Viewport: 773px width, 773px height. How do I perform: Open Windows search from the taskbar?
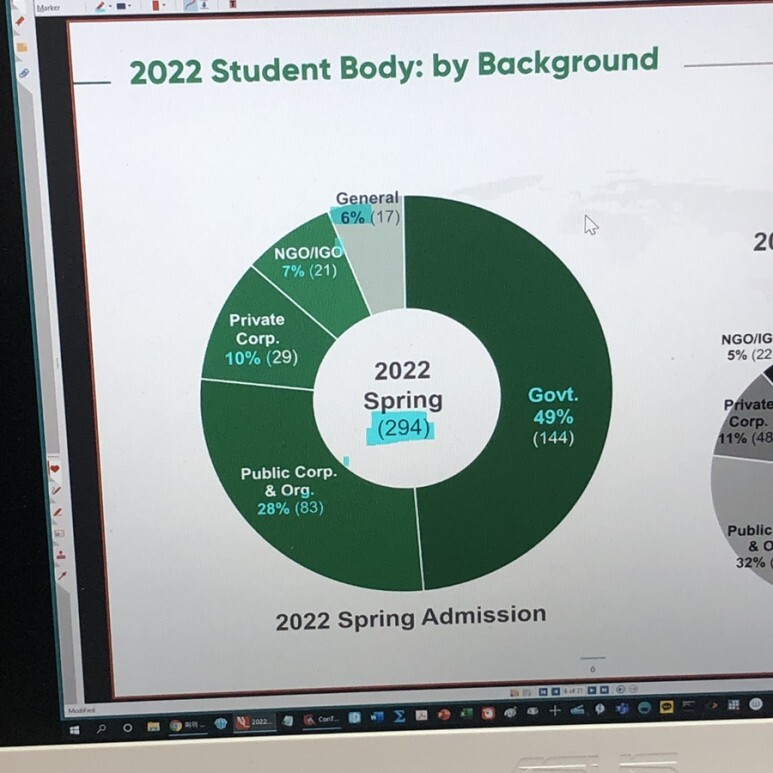pos(101,729)
